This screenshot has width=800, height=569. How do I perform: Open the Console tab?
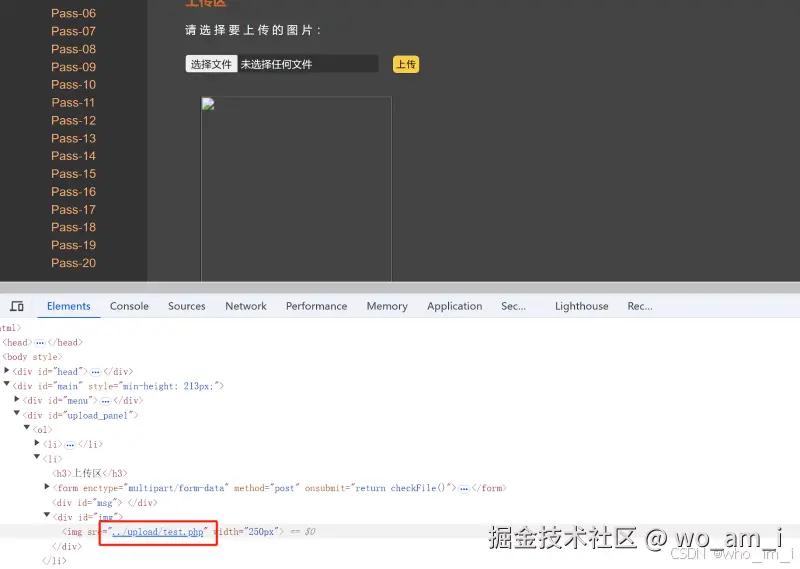click(x=129, y=306)
